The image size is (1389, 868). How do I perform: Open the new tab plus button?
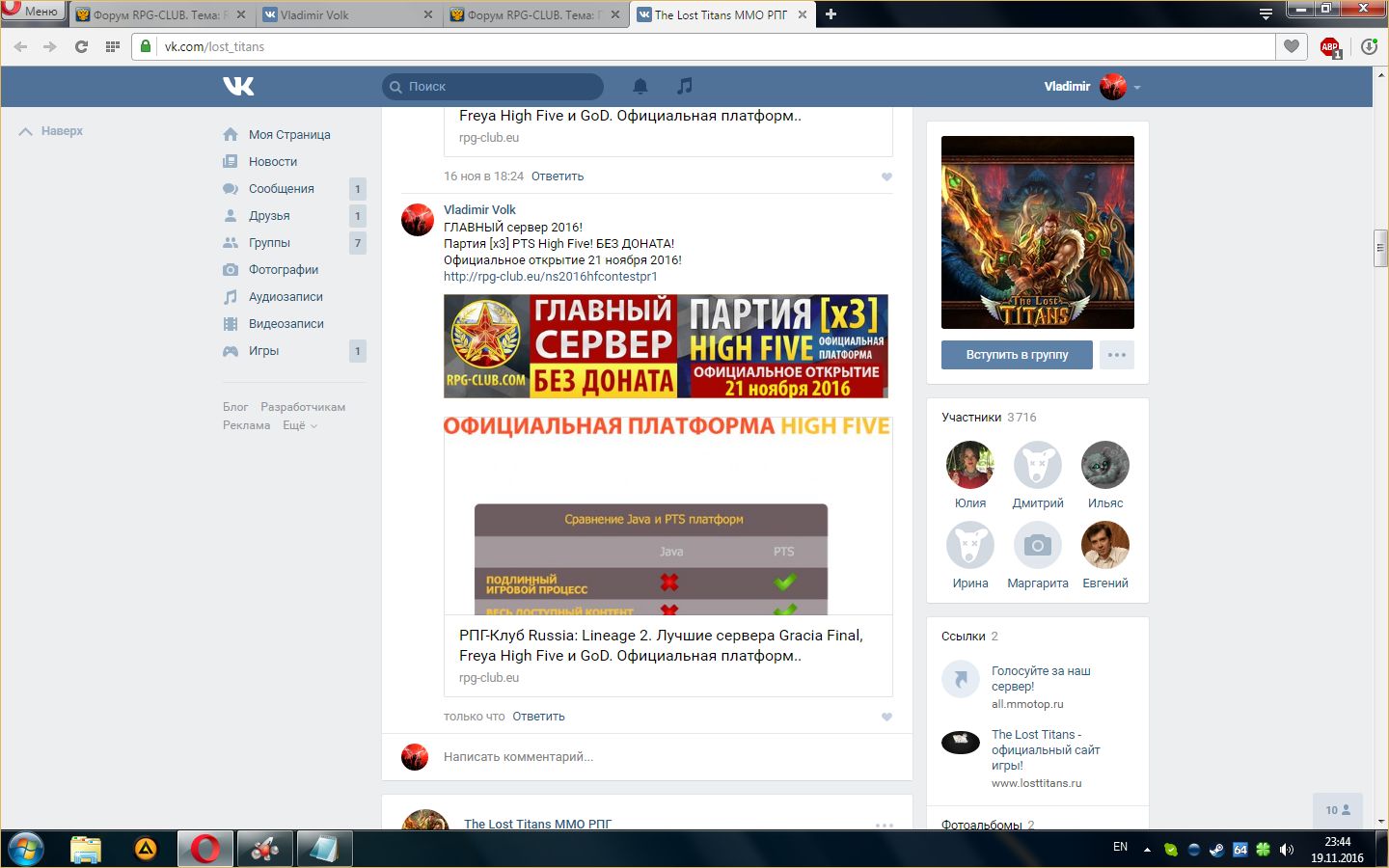[831, 14]
